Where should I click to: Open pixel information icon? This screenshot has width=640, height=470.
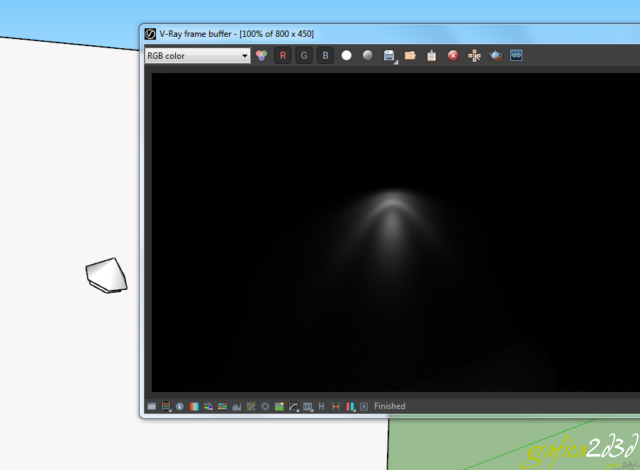180,406
